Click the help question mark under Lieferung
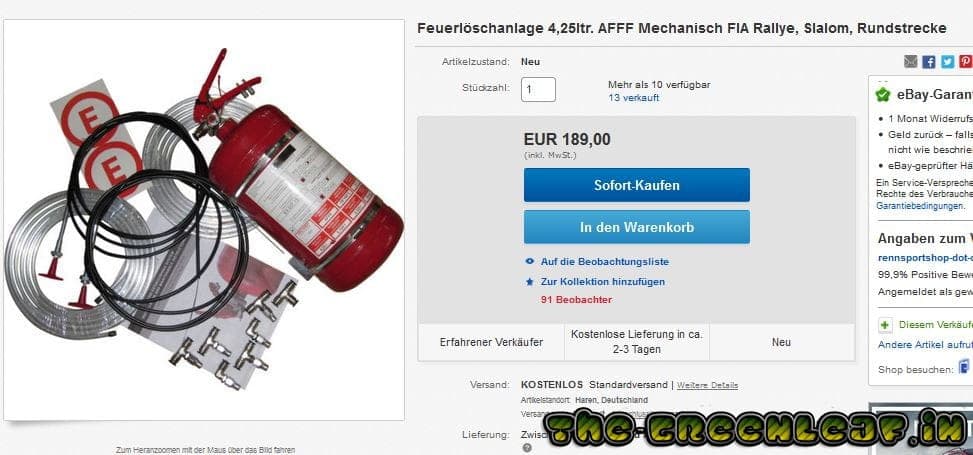973x455 pixels. [527, 448]
